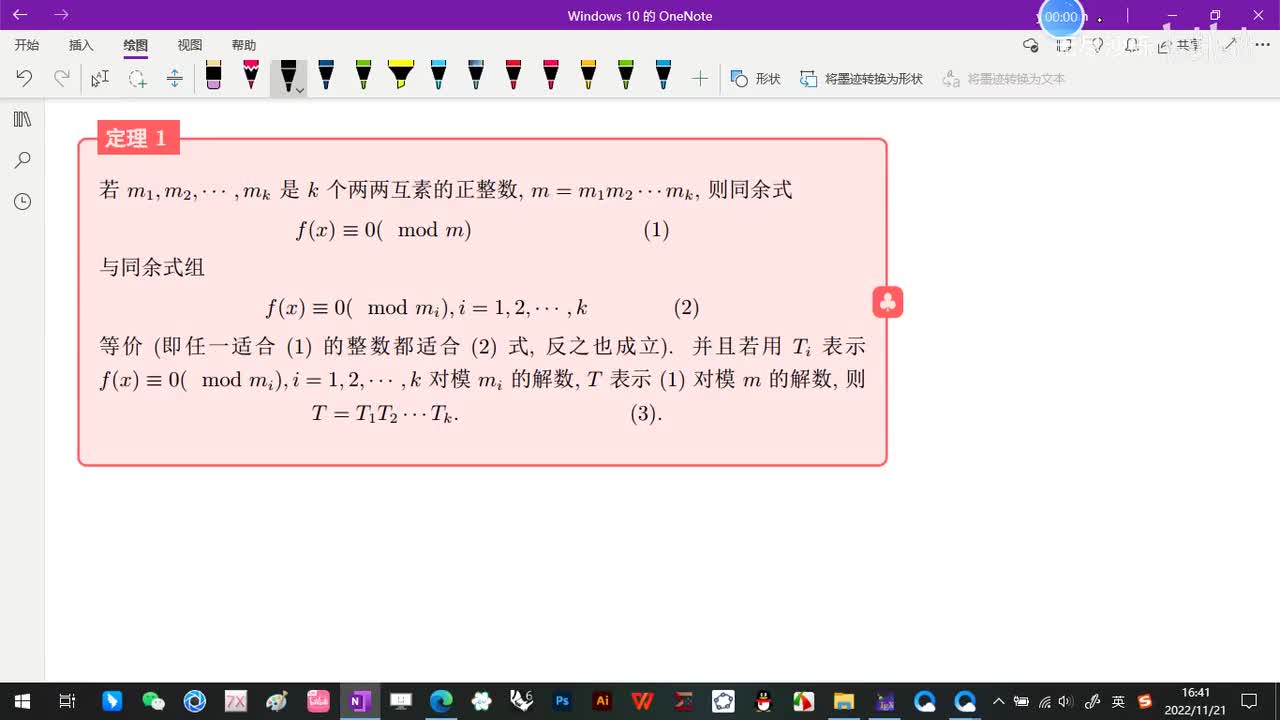This screenshot has height=720, width=1280.
Task: Open Task View on the taskbar
Action: 67,701
